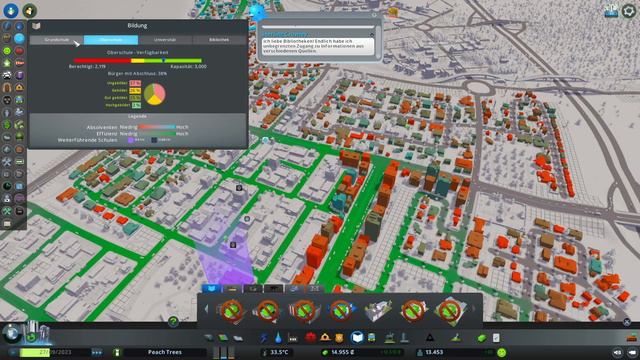The height and width of the screenshot is (360, 640).
Task: Open the Roads build menu
Action: coord(209,338)
